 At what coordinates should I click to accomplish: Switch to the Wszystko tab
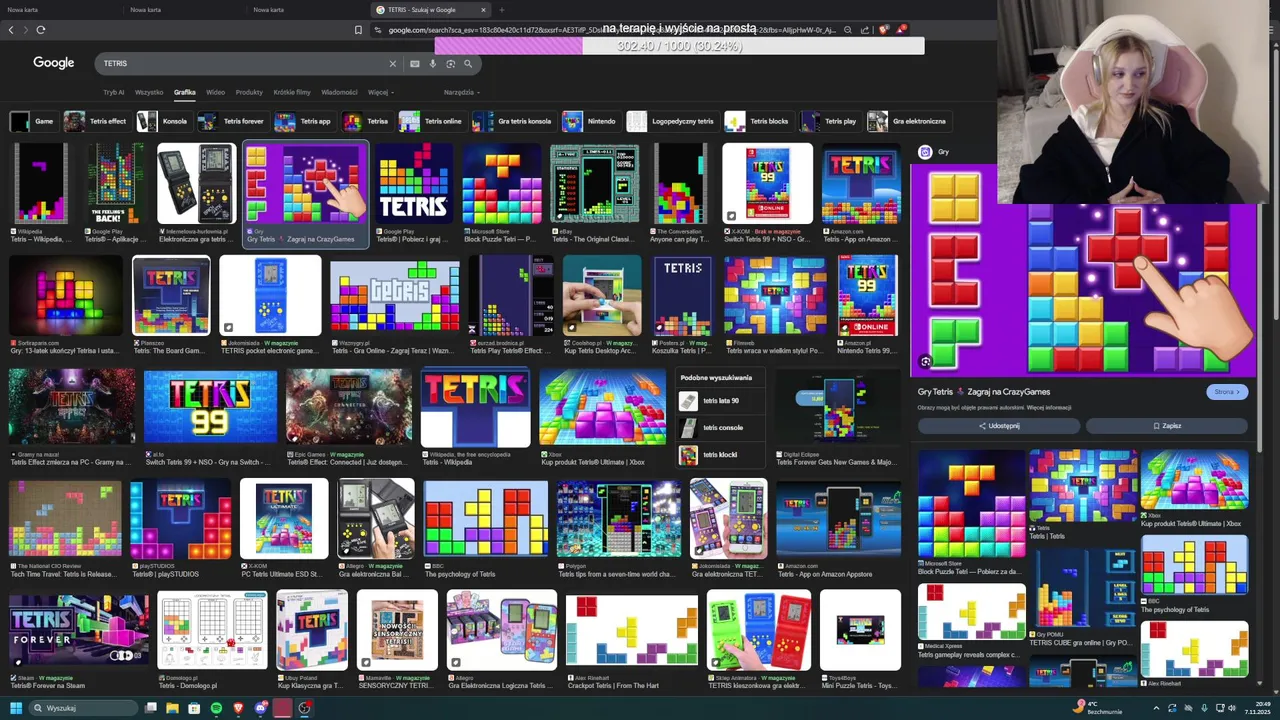149,92
